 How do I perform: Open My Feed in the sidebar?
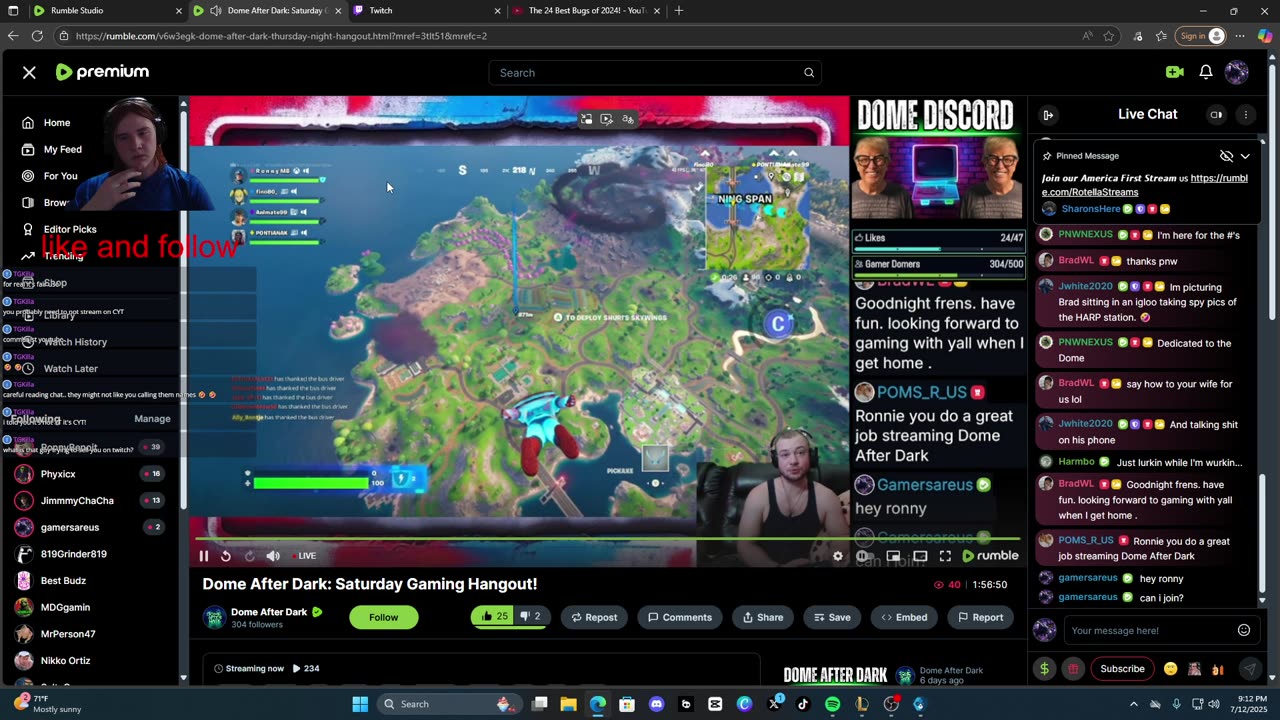point(63,149)
